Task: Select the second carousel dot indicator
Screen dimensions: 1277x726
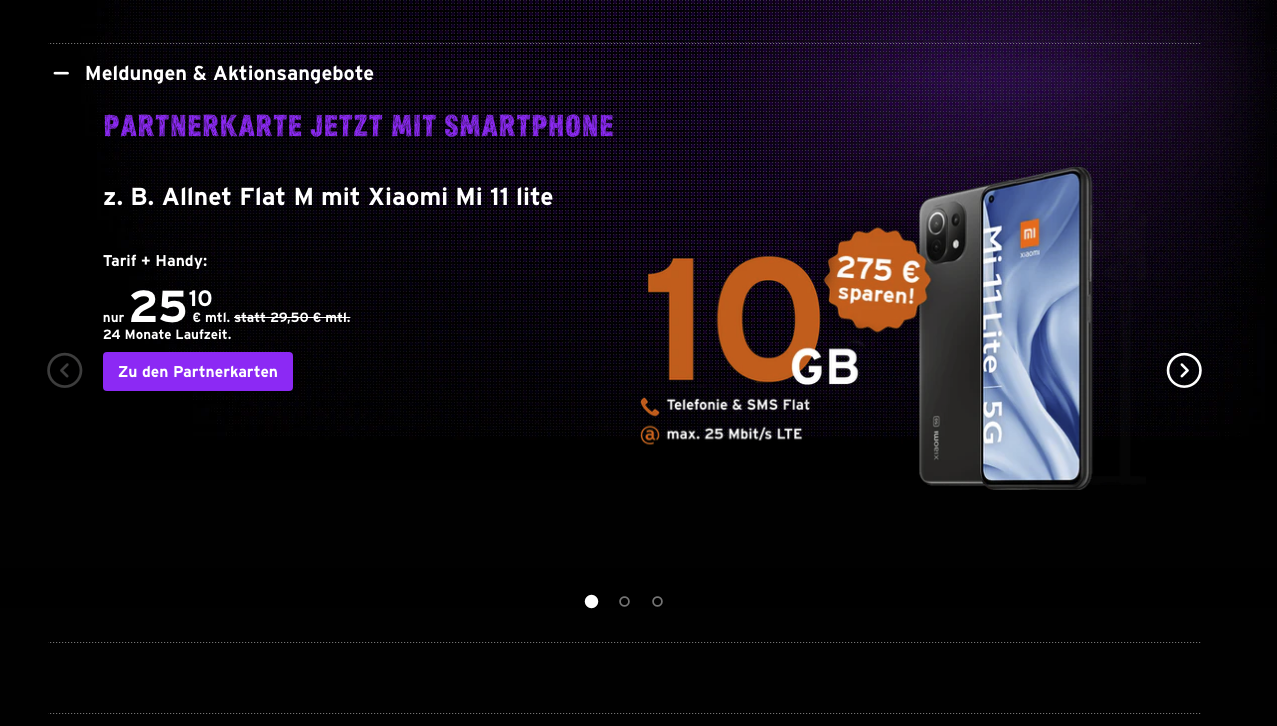Action: [x=624, y=602]
